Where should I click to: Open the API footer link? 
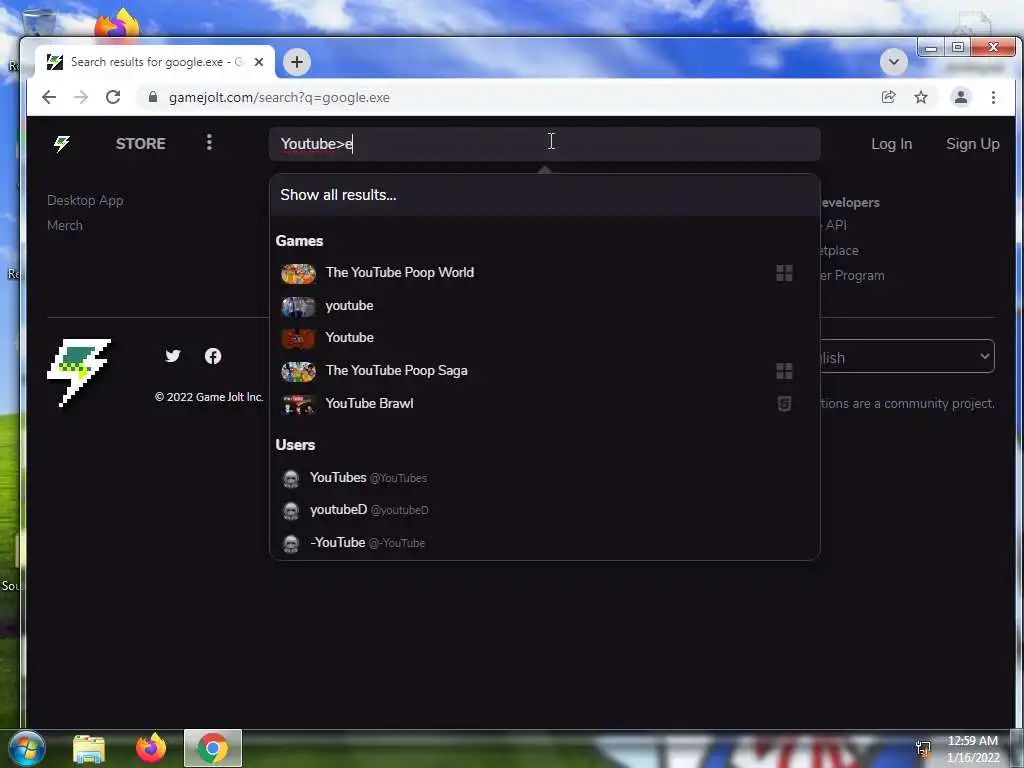click(x=835, y=225)
